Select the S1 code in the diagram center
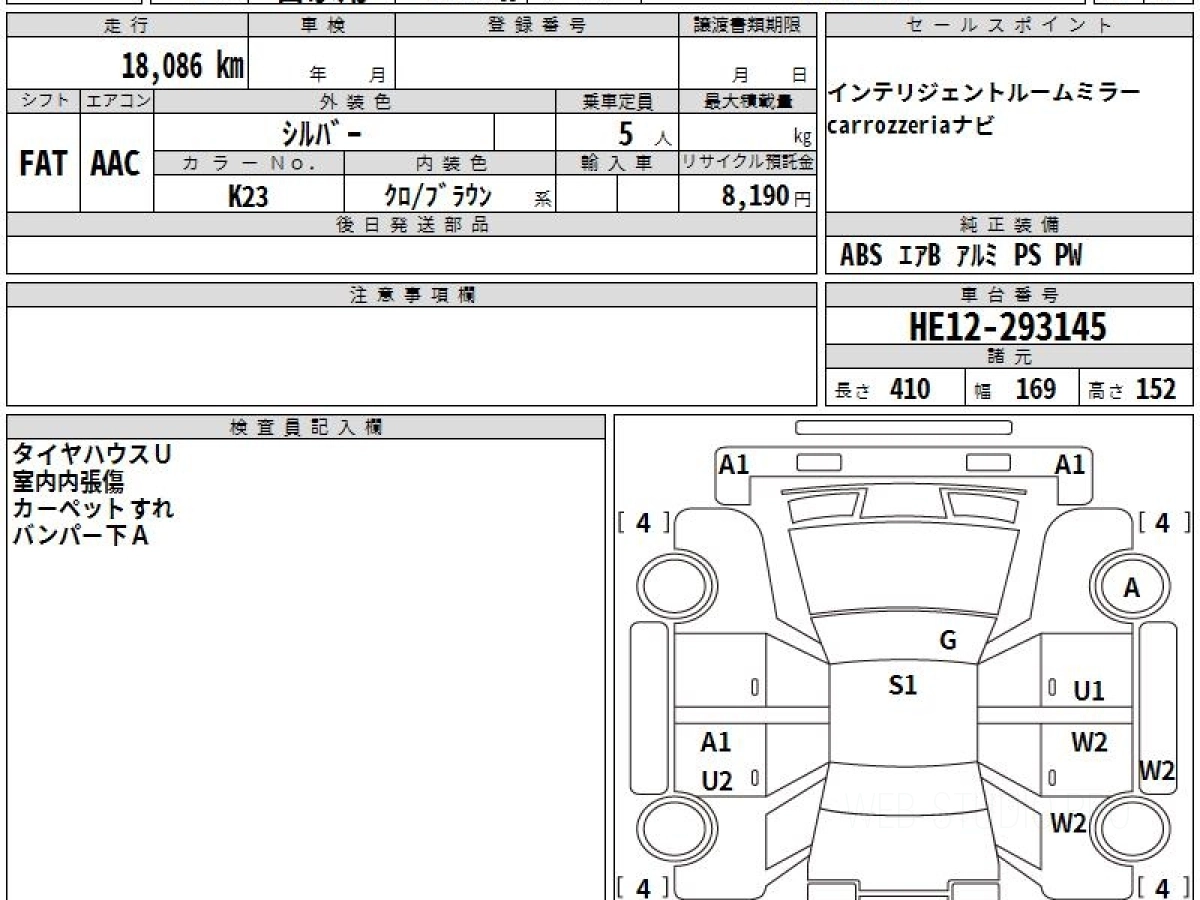 902,685
